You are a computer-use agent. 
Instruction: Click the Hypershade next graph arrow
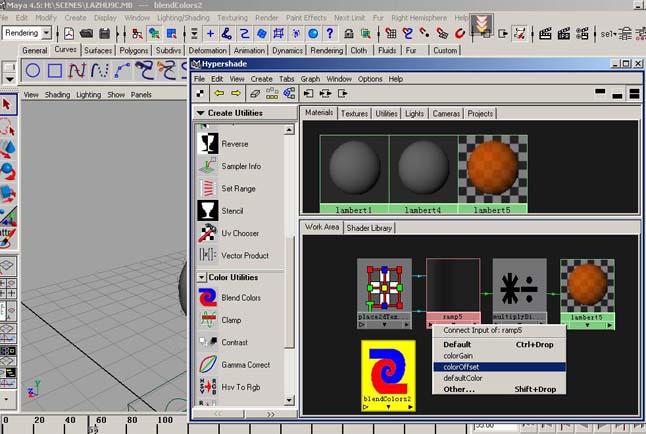coord(236,94)
